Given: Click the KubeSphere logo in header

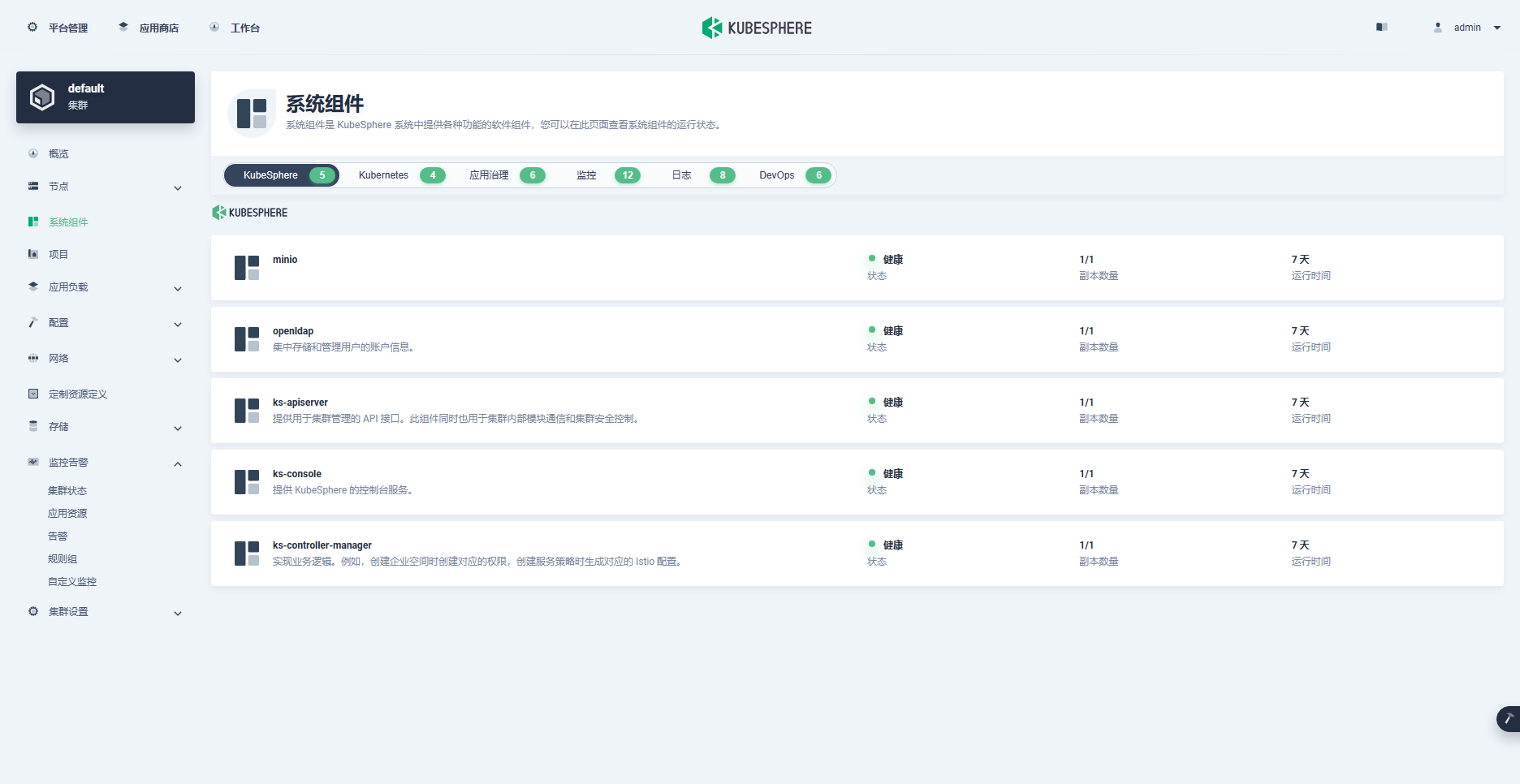Looking at the screenshot, I should pos(757,28).
